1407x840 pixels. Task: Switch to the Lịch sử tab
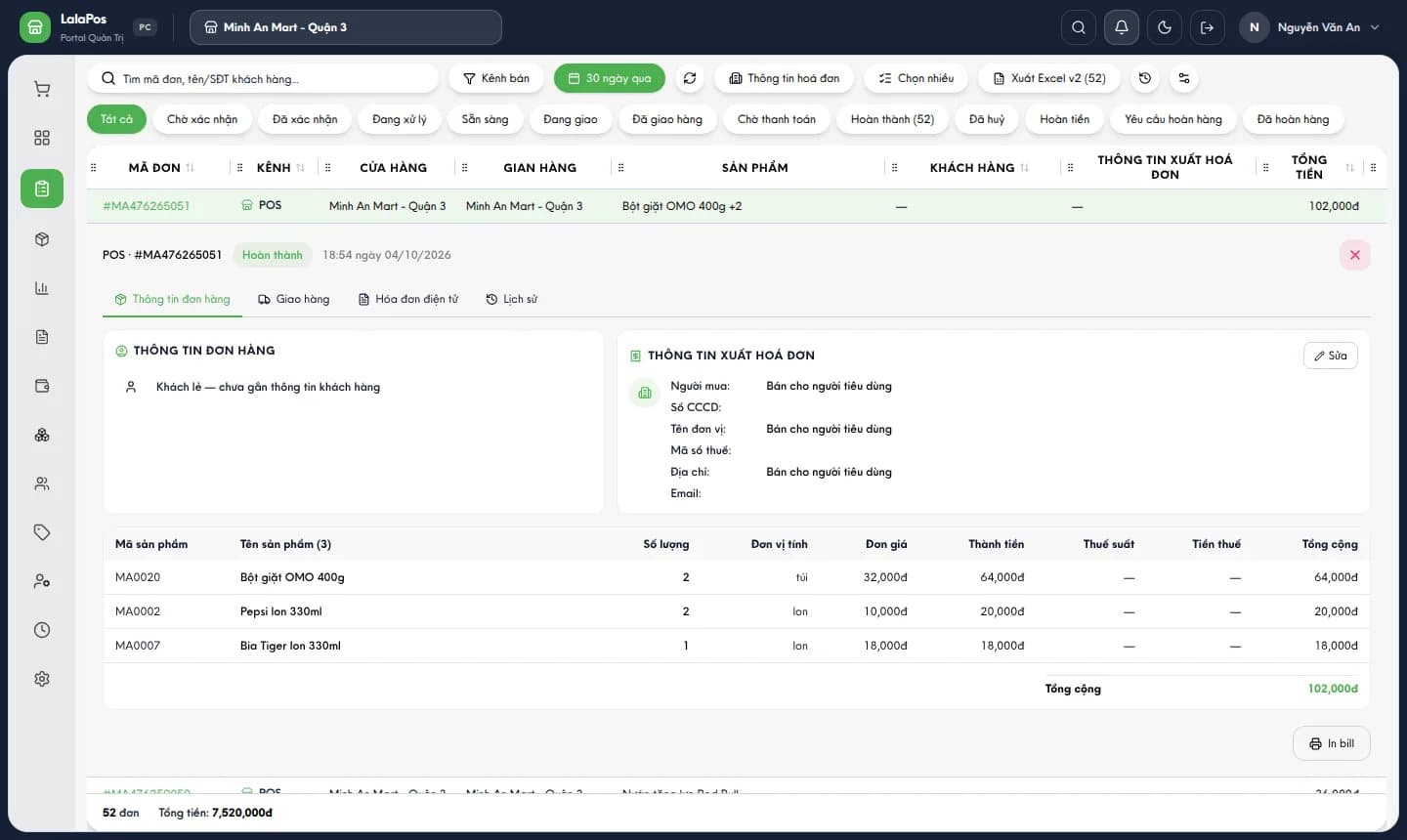(512, 299)
